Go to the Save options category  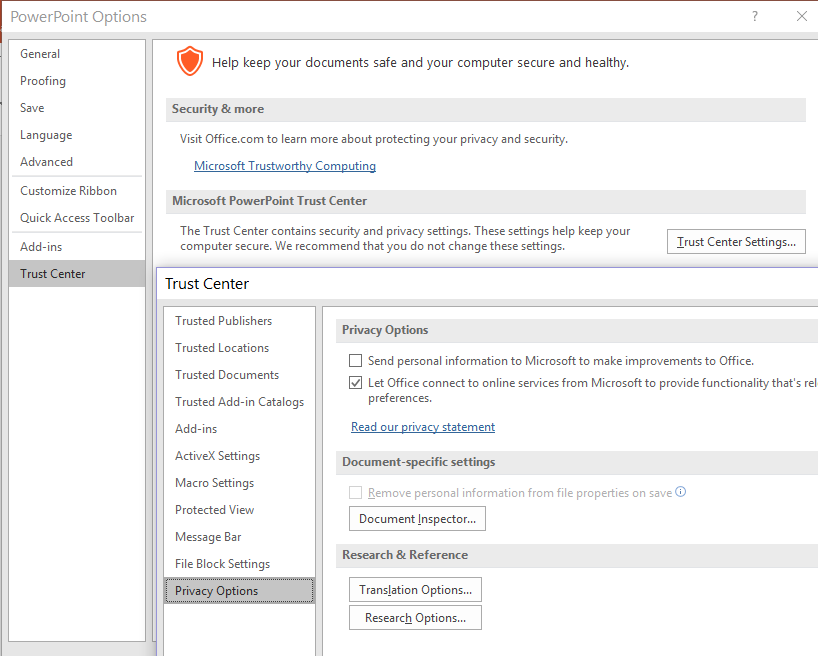tap(77, 108)
